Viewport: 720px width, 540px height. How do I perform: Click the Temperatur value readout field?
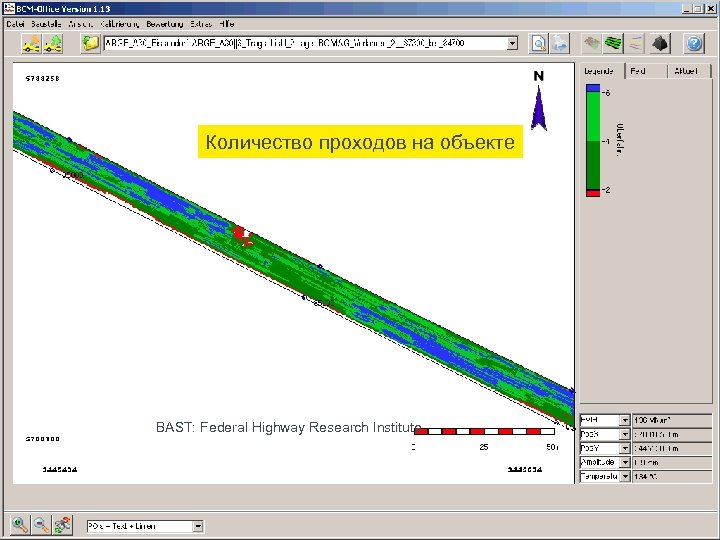(x=672, y=477)
